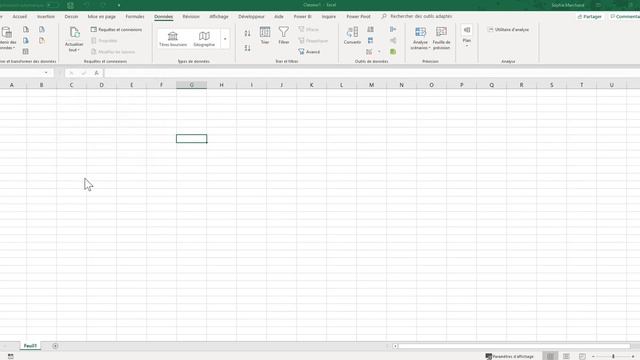
Task: Click the Remove Duplicates icon
Action: [x=370, y=40]
